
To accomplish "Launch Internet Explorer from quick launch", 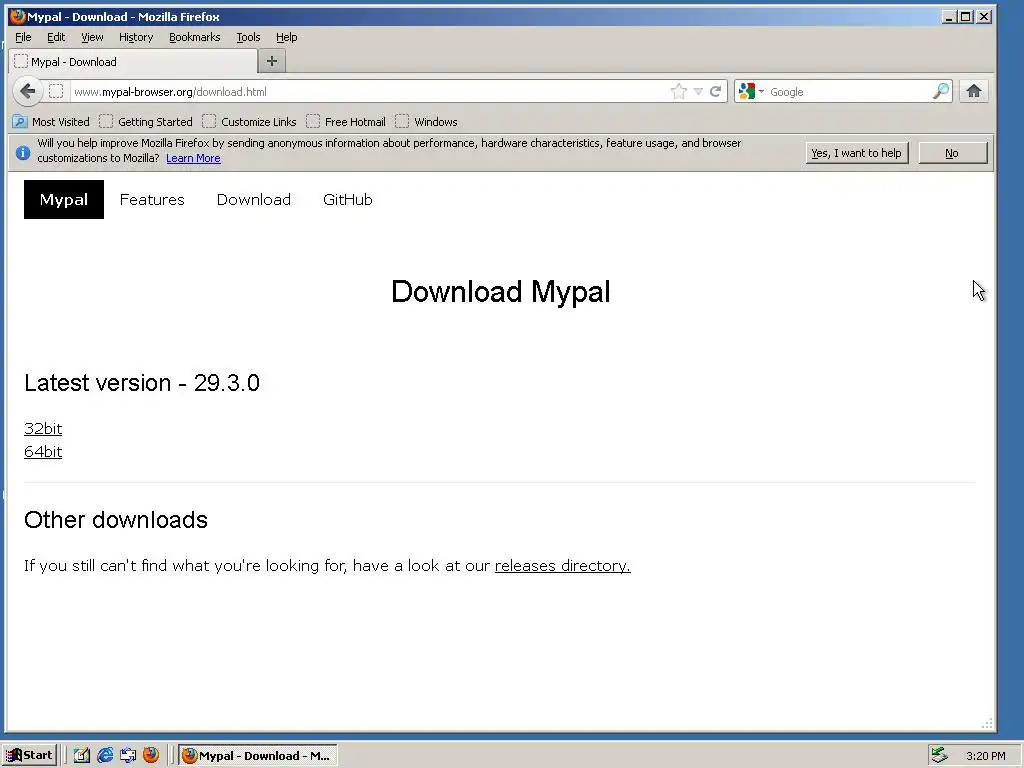I will coord(104,755).
